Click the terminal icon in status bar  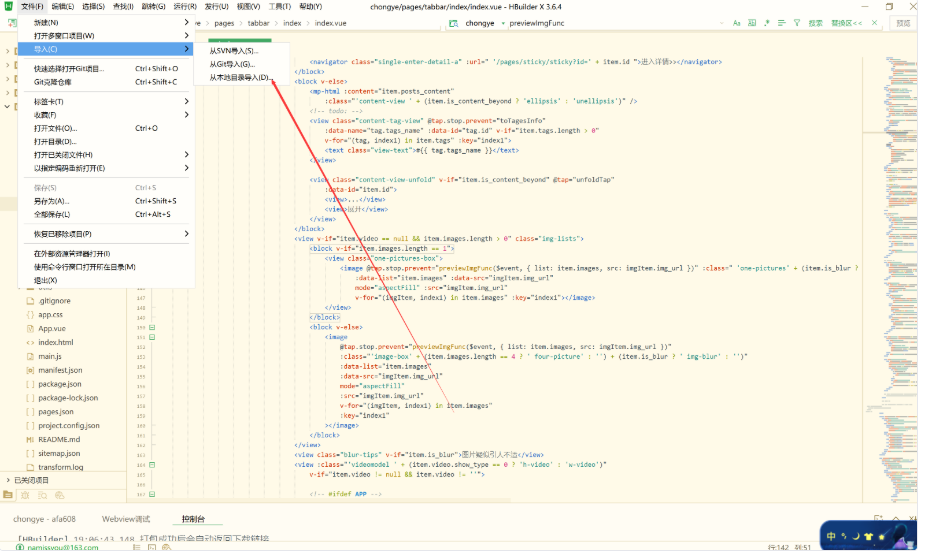(152, 547)
